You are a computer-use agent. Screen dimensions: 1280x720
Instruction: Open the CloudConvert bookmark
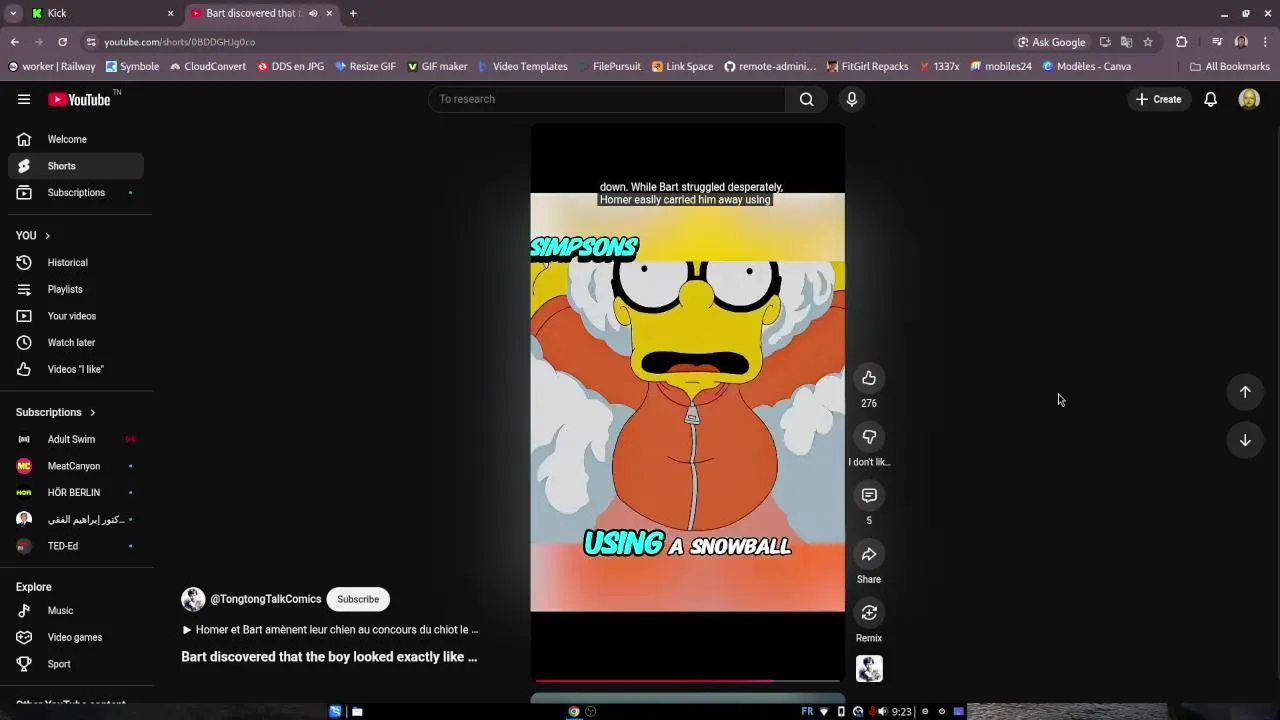click(x=207, y=66)
